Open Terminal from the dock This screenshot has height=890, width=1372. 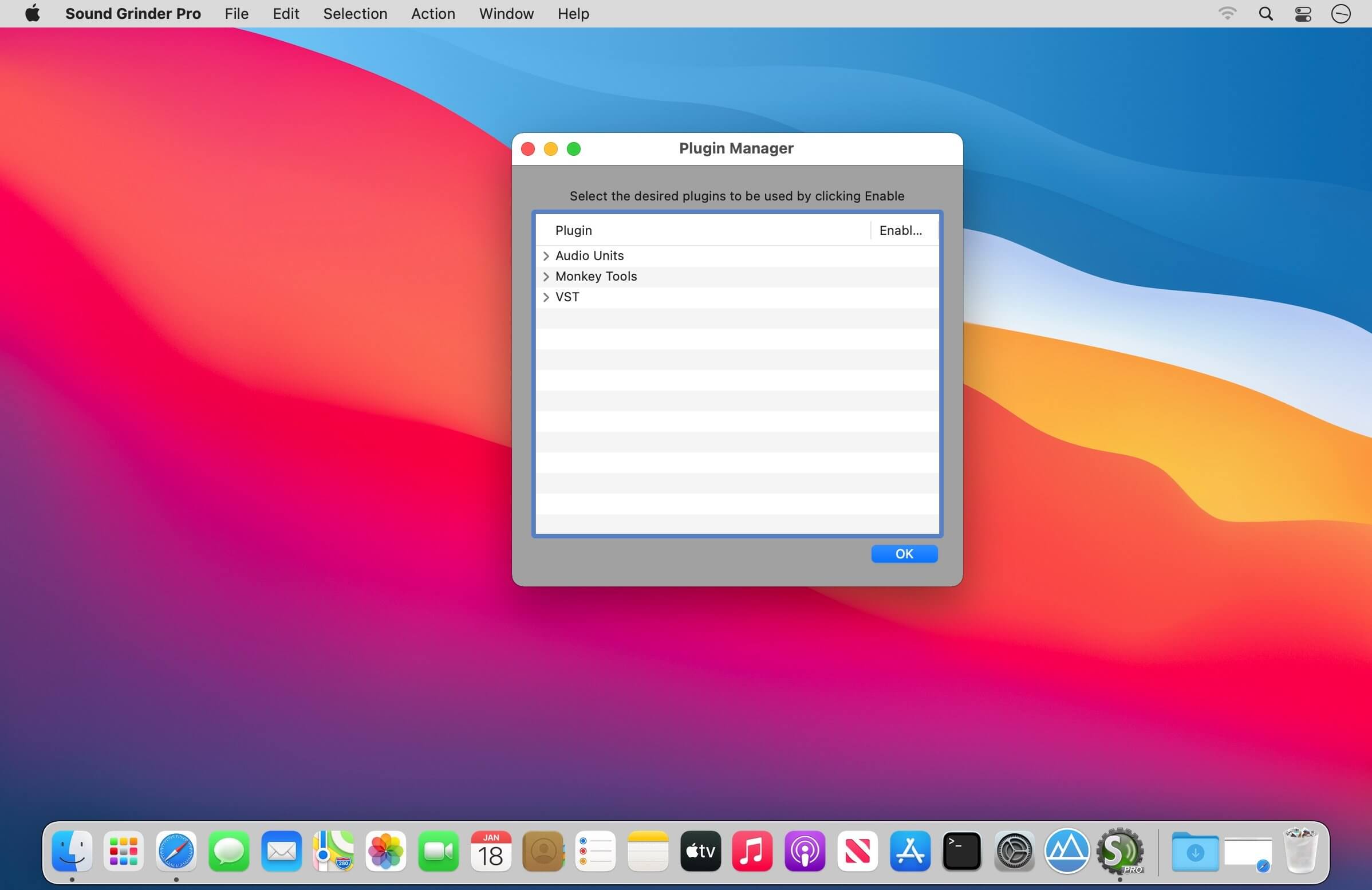961,852
